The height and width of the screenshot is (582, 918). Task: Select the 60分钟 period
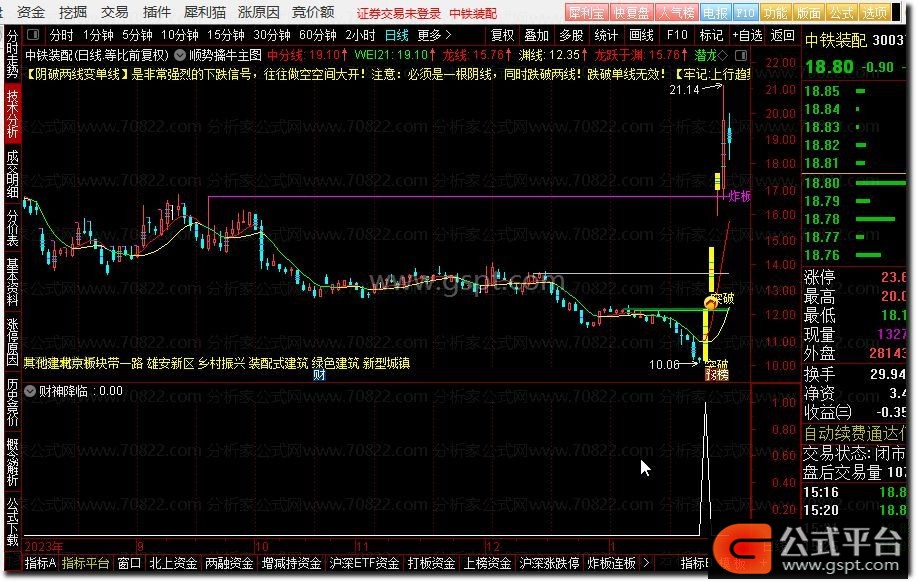coord(318,35)
